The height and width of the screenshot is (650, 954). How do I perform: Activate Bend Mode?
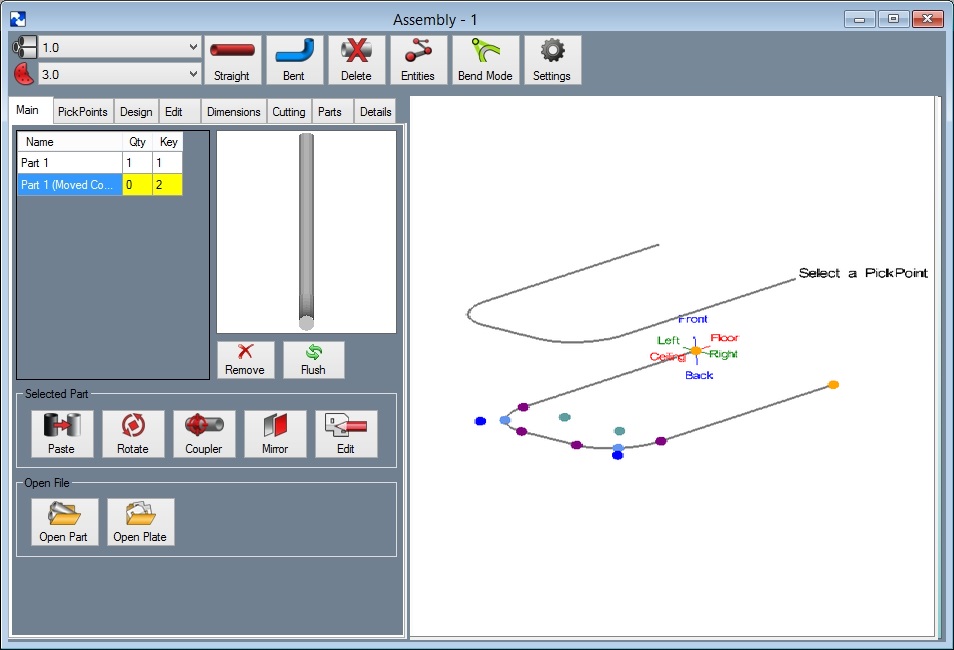click(x=486, y=60)
